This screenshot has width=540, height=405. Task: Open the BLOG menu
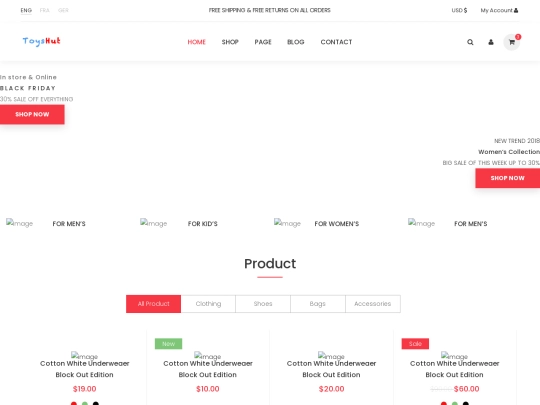295,42
